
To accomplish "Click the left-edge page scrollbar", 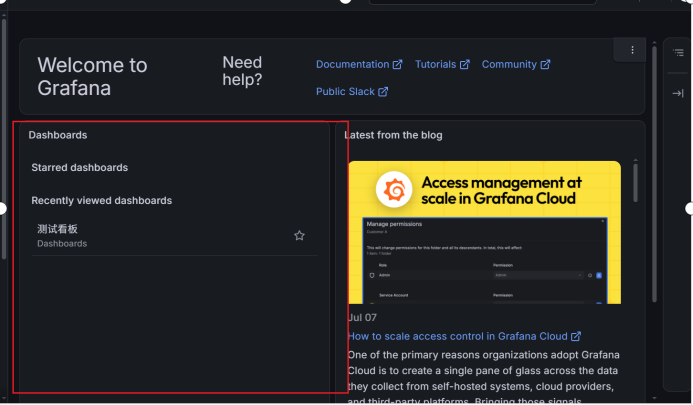I will [4, 137].
